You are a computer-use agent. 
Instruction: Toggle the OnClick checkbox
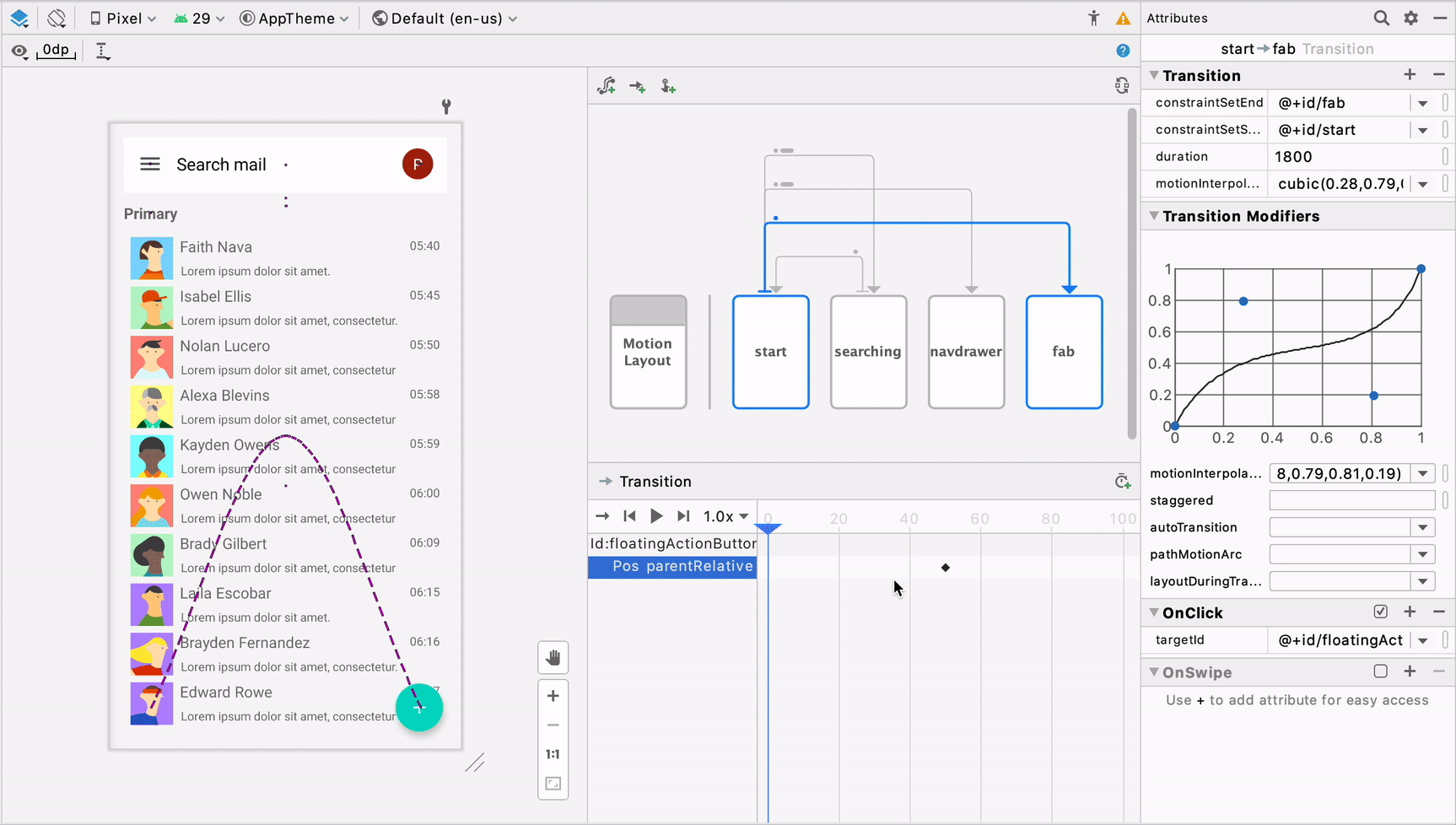1380,612
